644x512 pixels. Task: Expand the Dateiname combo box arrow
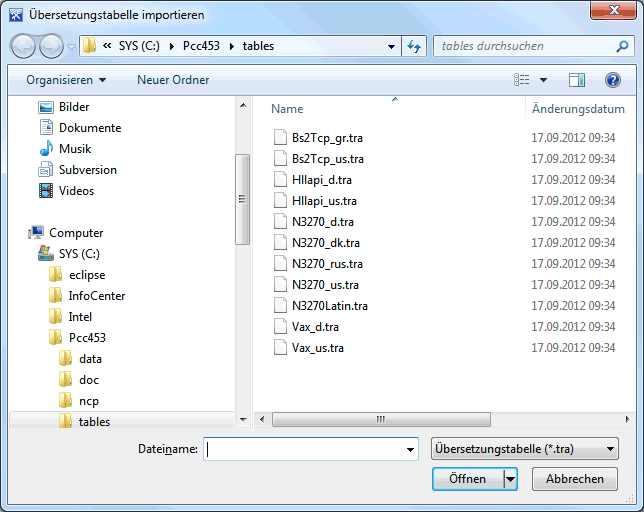click(x=409, y=450)
